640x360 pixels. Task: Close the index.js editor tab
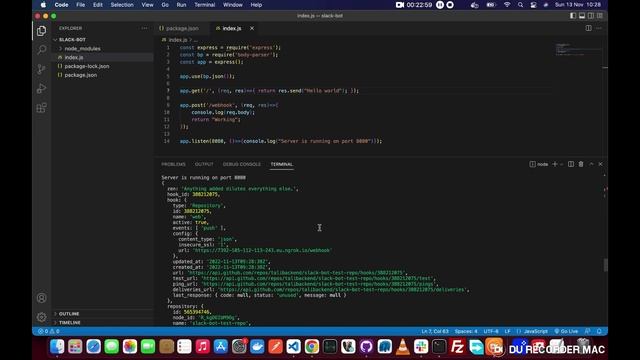pyautogui.click(x=252, y=28)
